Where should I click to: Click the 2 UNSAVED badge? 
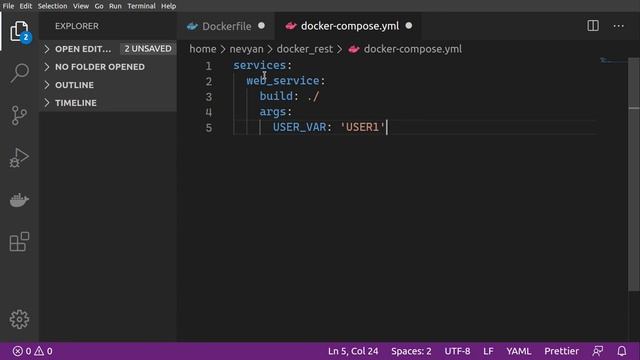(148, 49)
